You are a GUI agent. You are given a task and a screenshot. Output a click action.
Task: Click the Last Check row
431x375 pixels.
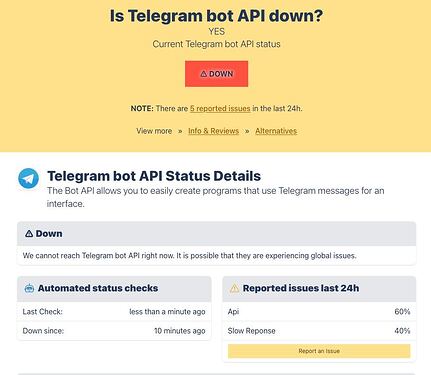coord(114,312)
